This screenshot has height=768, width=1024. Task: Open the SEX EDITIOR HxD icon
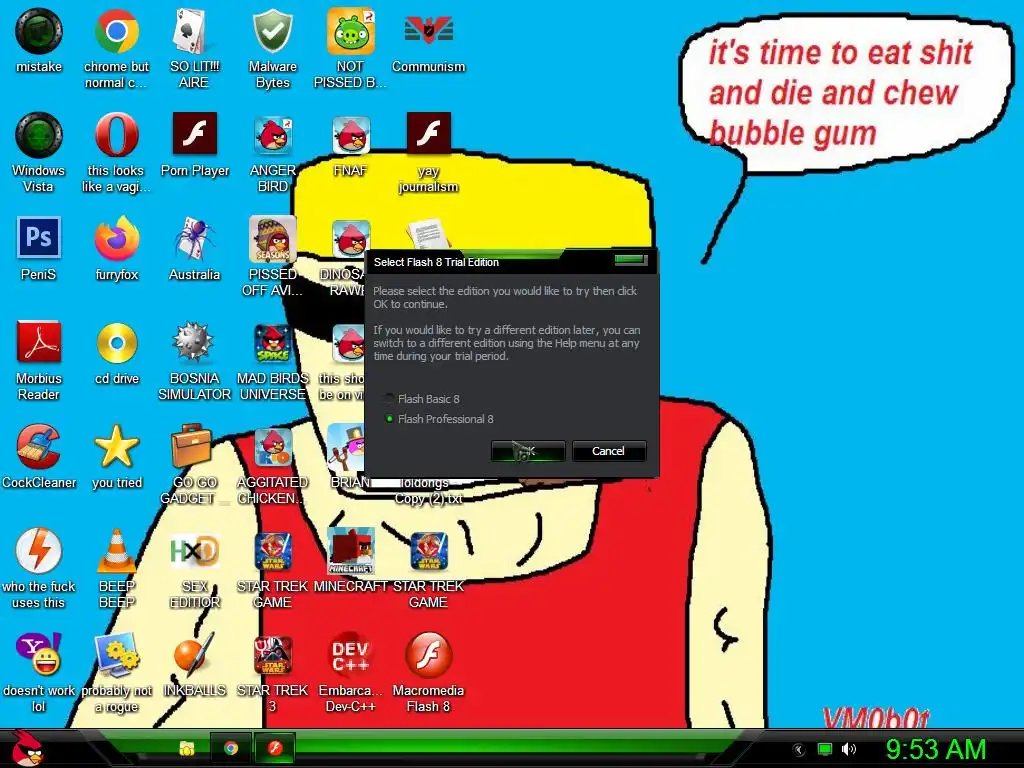194,551
